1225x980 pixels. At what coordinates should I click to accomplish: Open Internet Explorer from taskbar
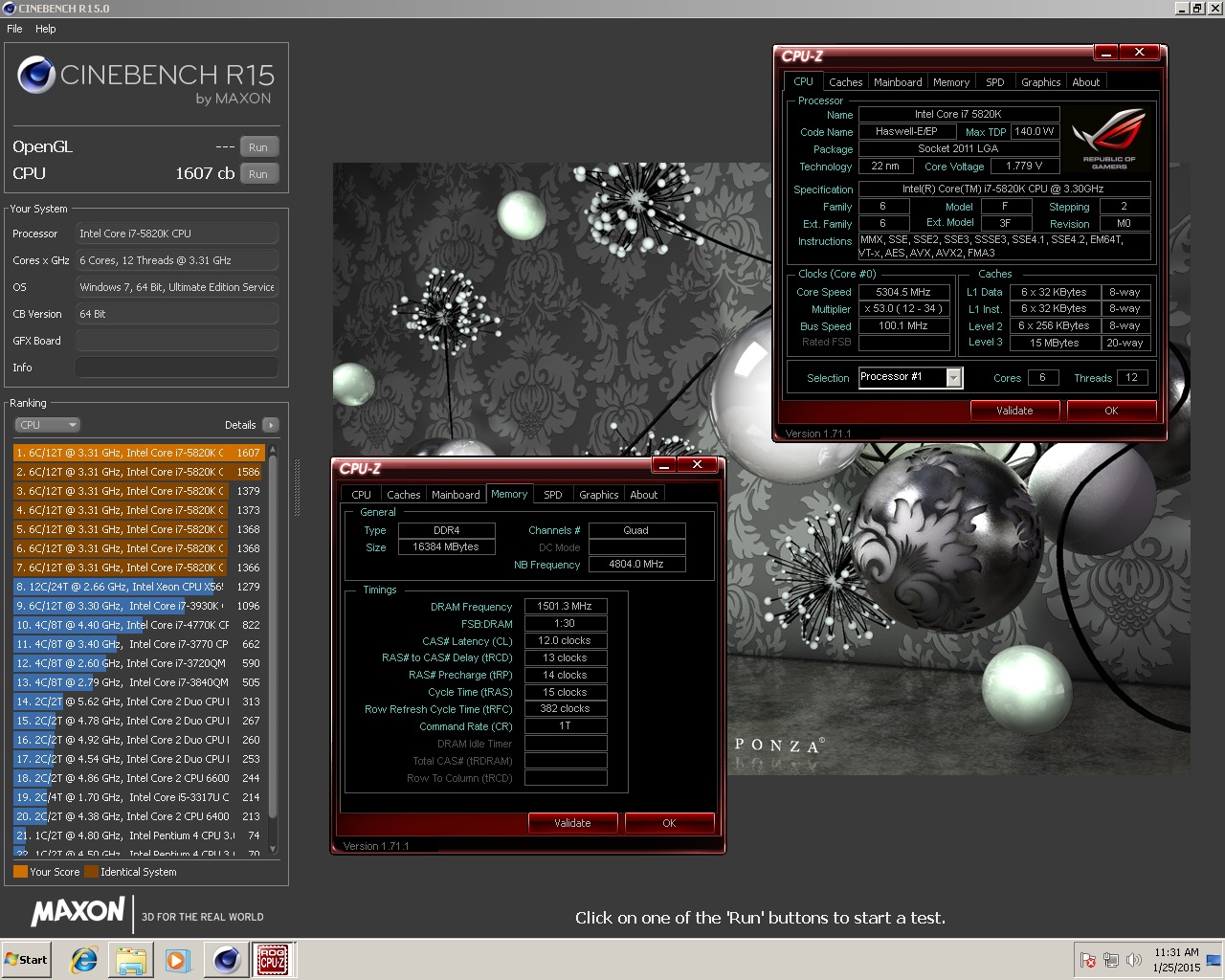point(85,960)
